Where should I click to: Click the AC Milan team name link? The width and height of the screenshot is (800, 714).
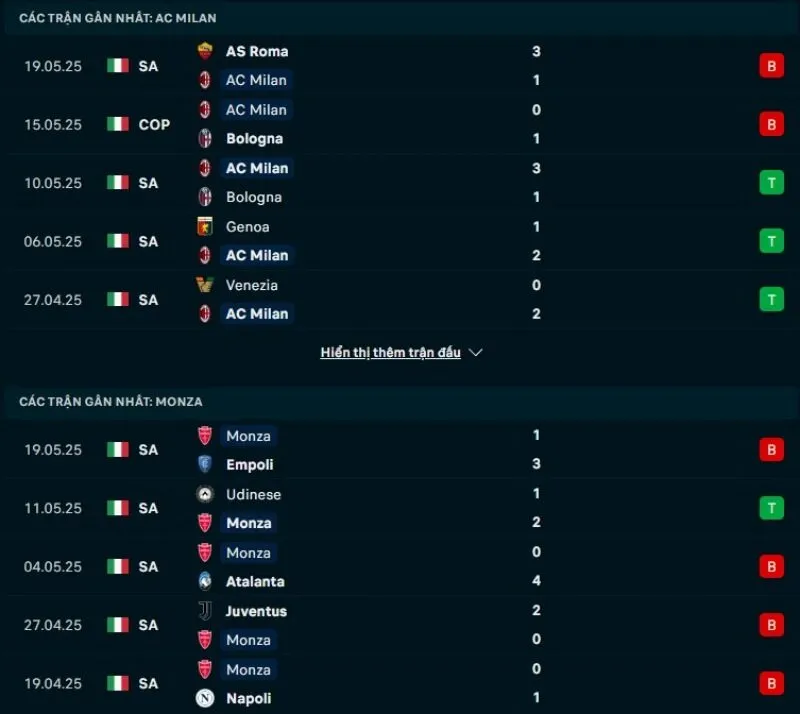click(x=256, y=80)
